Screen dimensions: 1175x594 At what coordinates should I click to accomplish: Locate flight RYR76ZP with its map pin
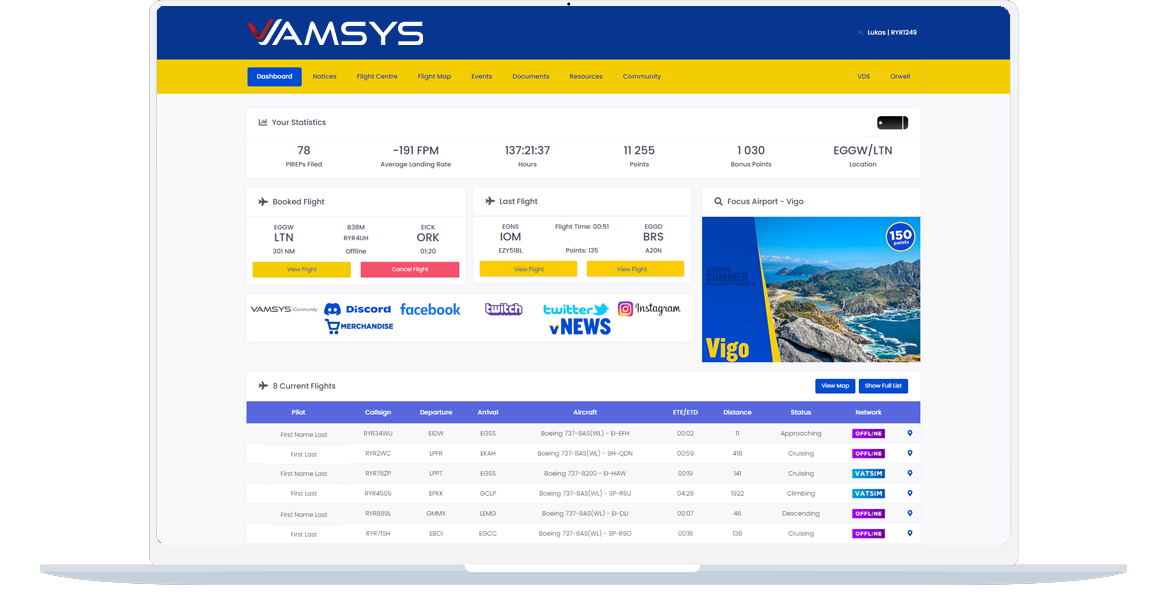910,473
